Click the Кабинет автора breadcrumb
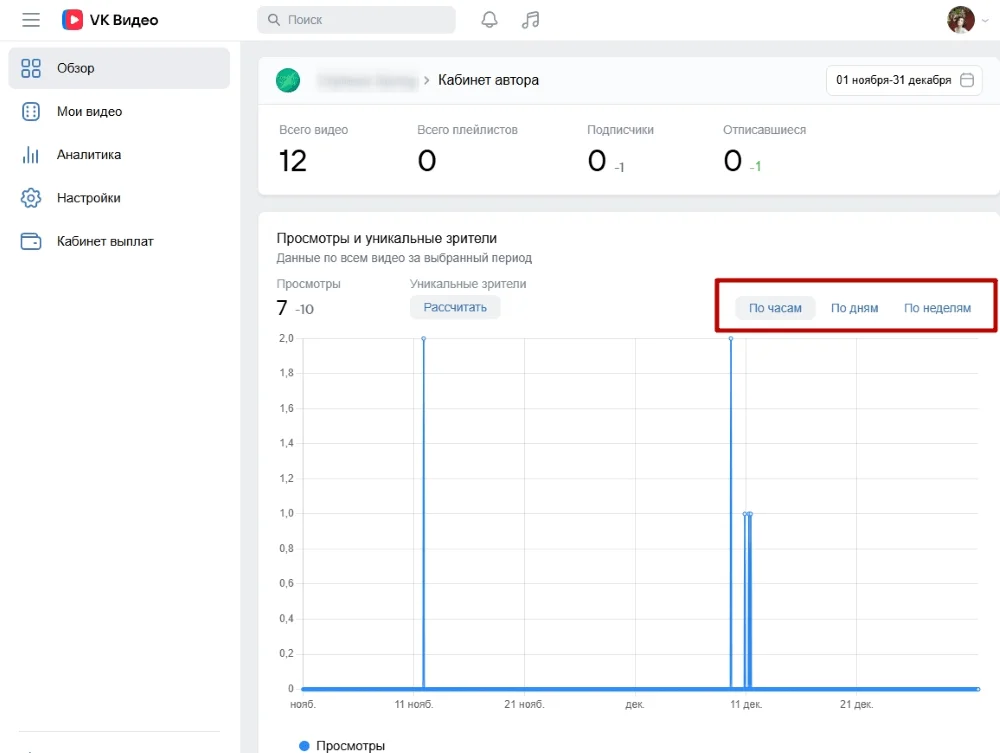The height and width of the screenshot is (753, 1000). (488, 80)
